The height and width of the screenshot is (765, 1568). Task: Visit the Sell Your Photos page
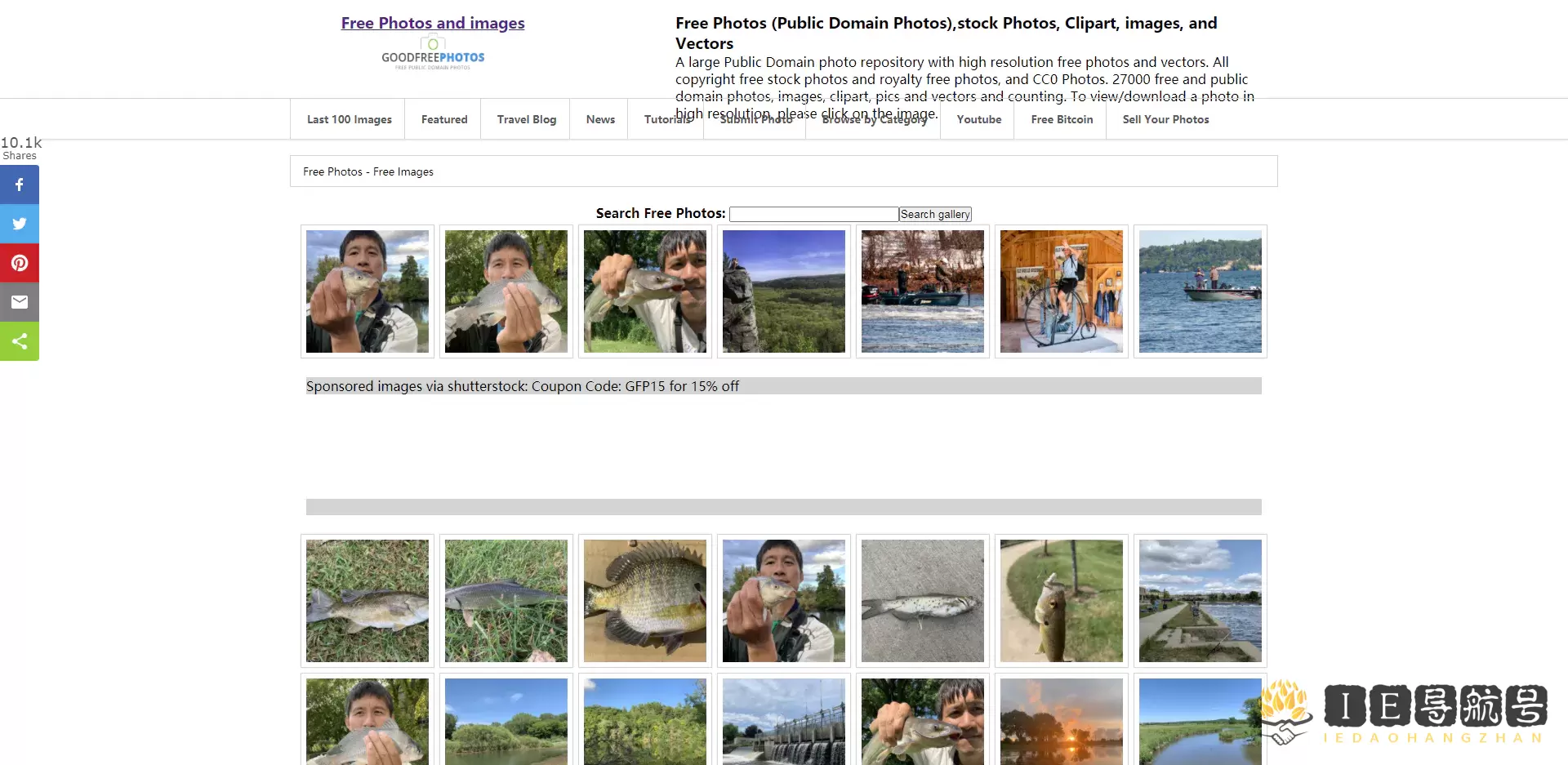1165,119
